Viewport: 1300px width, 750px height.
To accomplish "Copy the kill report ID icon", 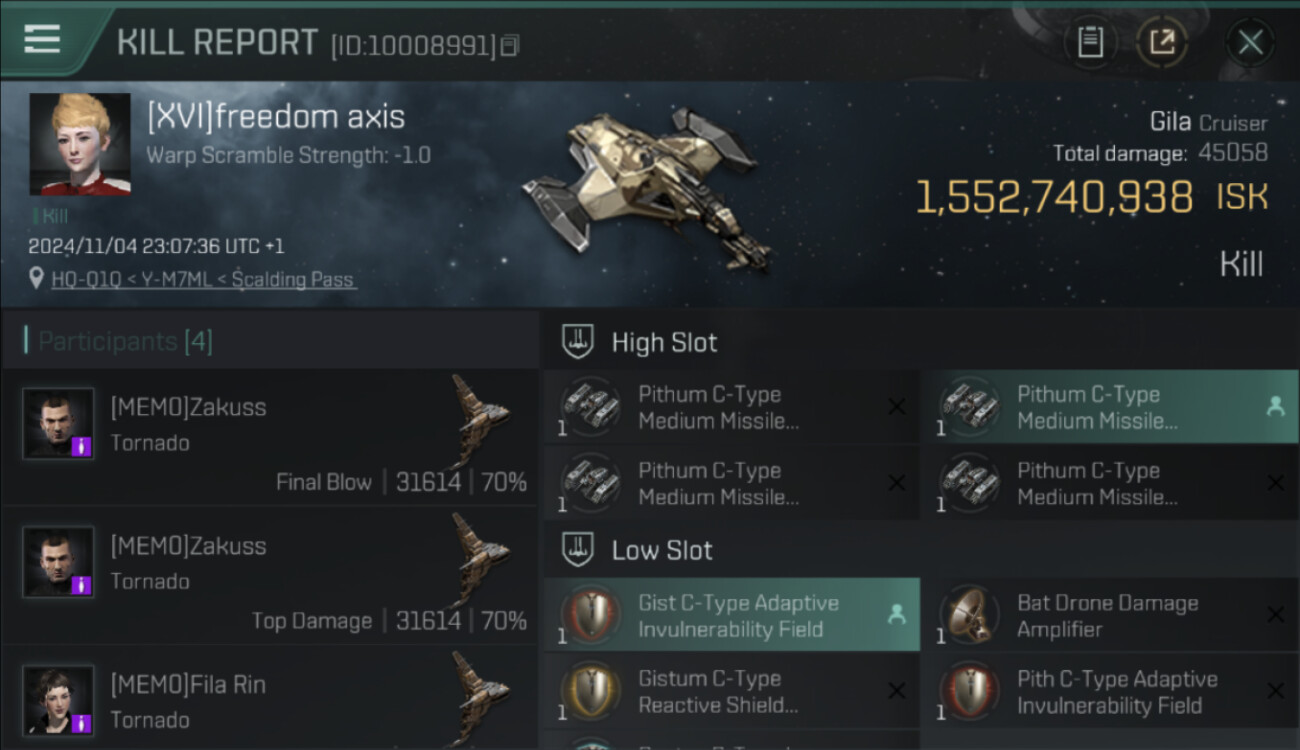I will 510,46.
